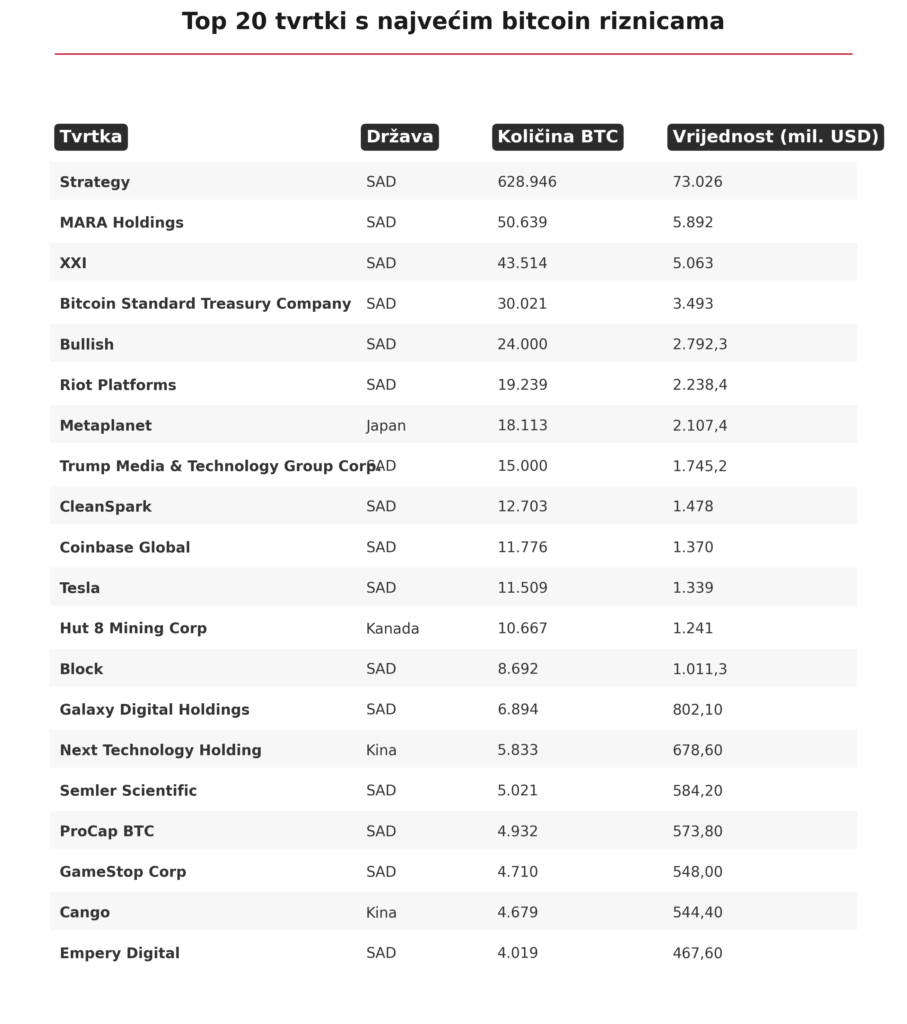Select the Količina BTC column header

tap(558, 137)
